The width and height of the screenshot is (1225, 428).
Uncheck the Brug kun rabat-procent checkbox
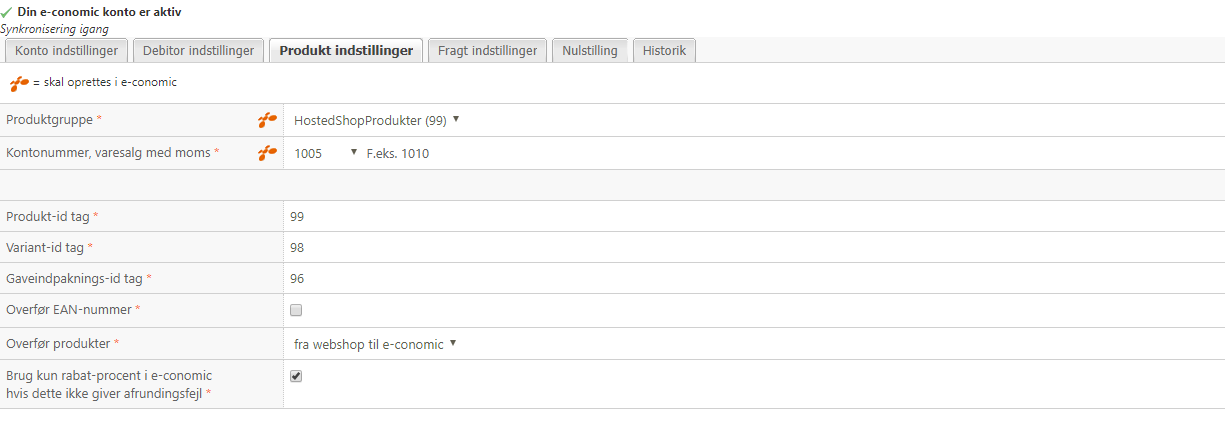[296, 376]
